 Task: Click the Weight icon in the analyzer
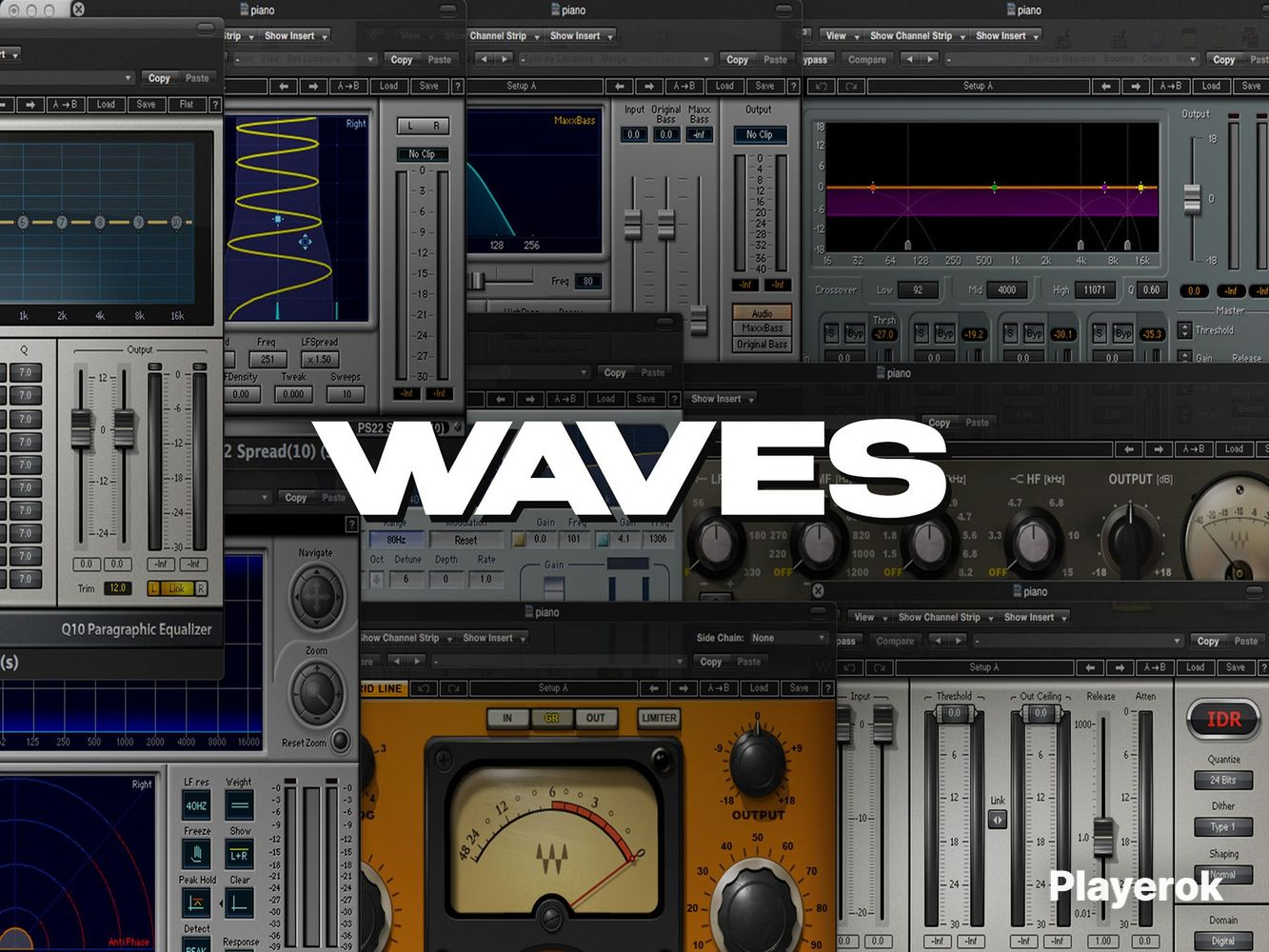pos(239,805)
